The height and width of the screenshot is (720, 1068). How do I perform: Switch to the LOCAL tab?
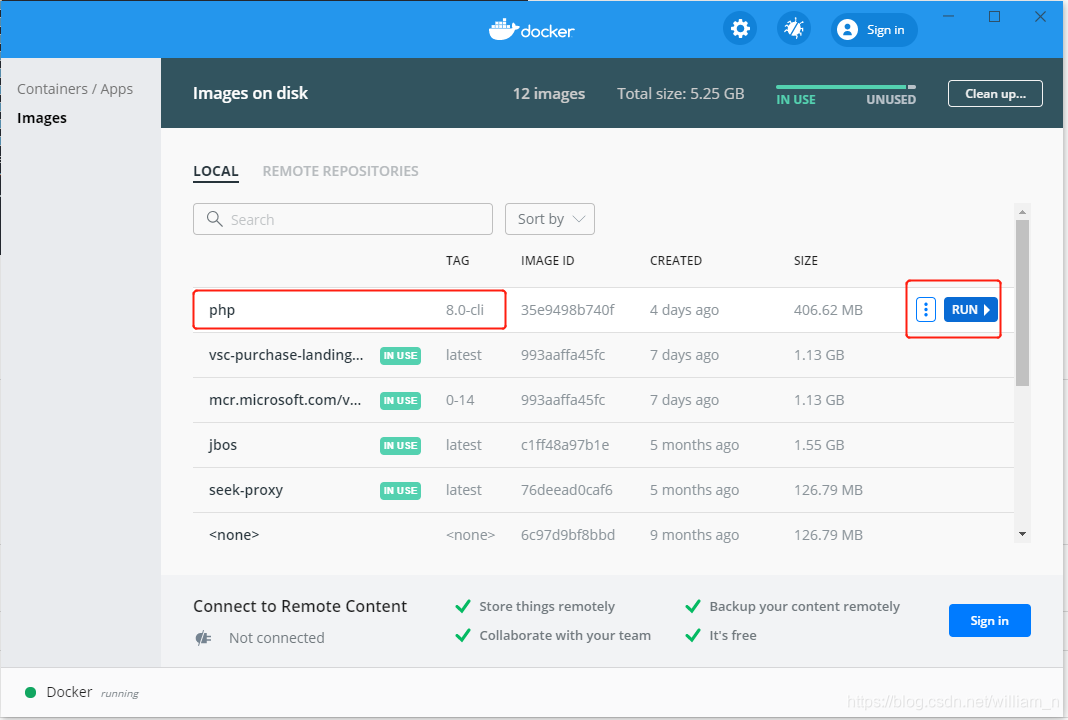(x=216, y=171)
